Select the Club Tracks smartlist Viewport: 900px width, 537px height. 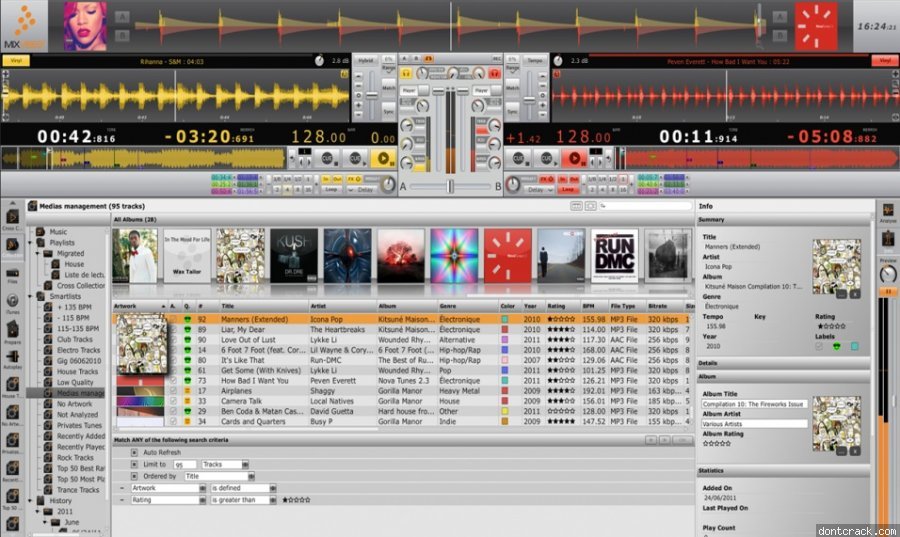[x=76, y=339]
